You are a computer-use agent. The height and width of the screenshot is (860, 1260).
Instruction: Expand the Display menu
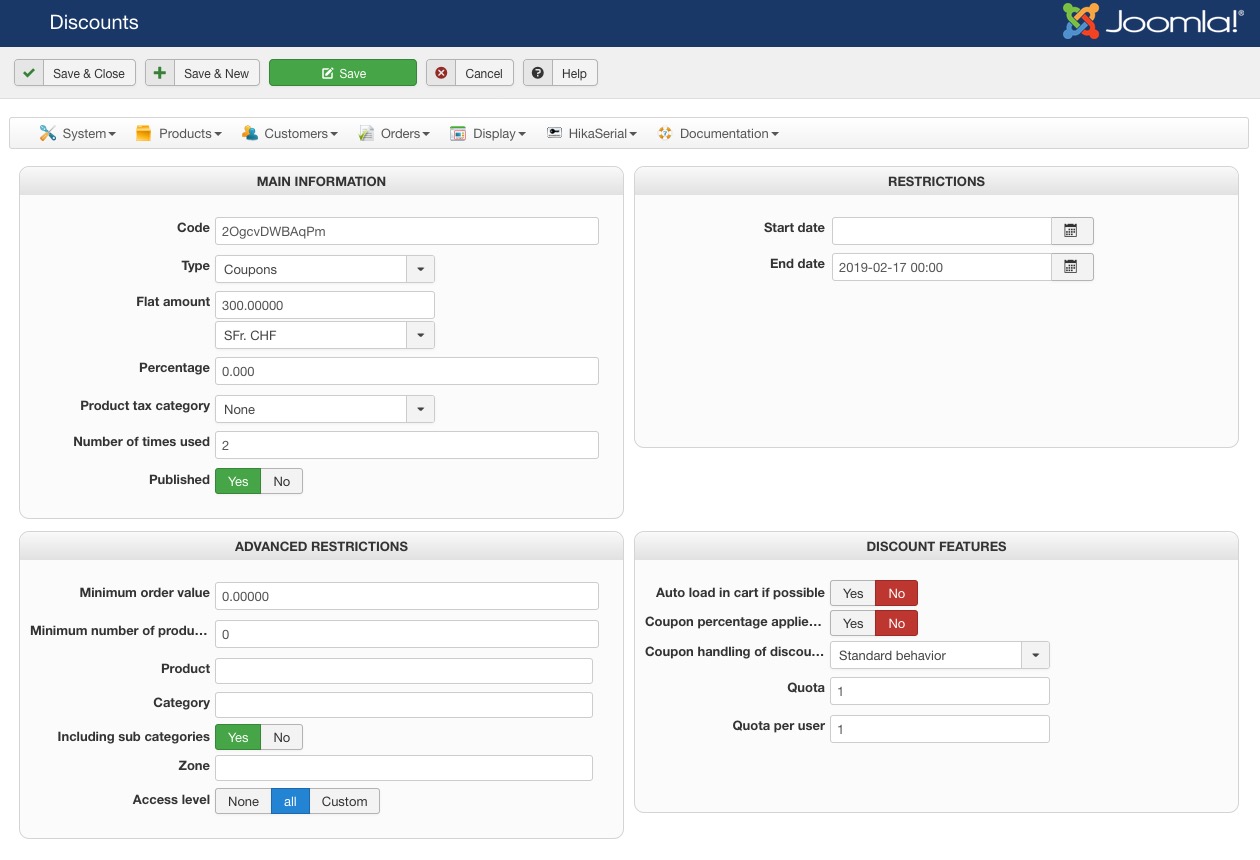(488, 133)
